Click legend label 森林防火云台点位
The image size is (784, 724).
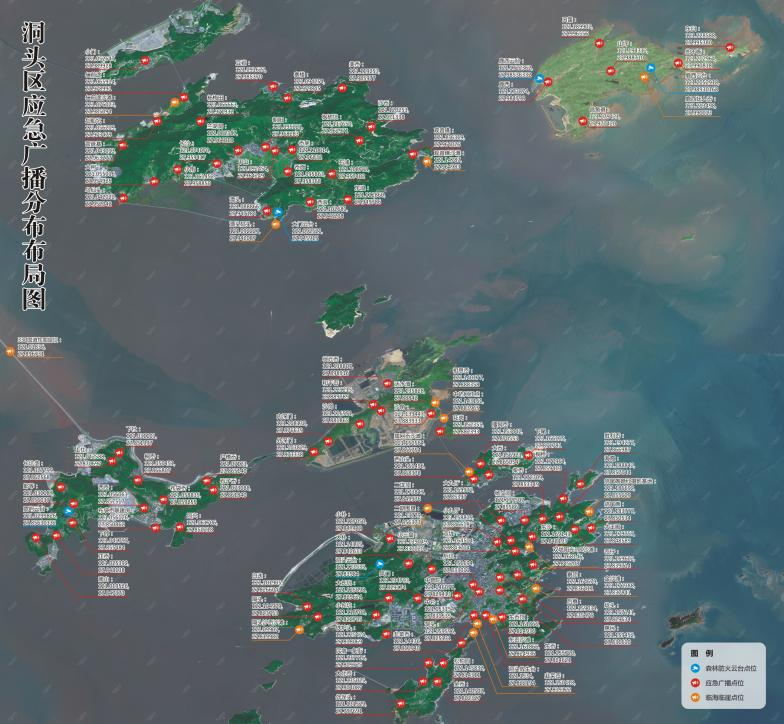pyautogui.click(x=731, y=668)
